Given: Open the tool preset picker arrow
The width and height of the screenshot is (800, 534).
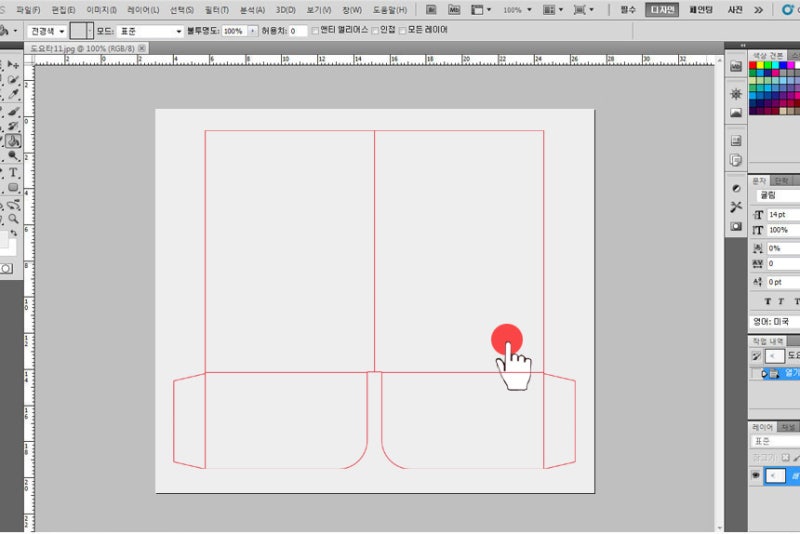Looking at the screenshot, I should click(x=15, y=31).
